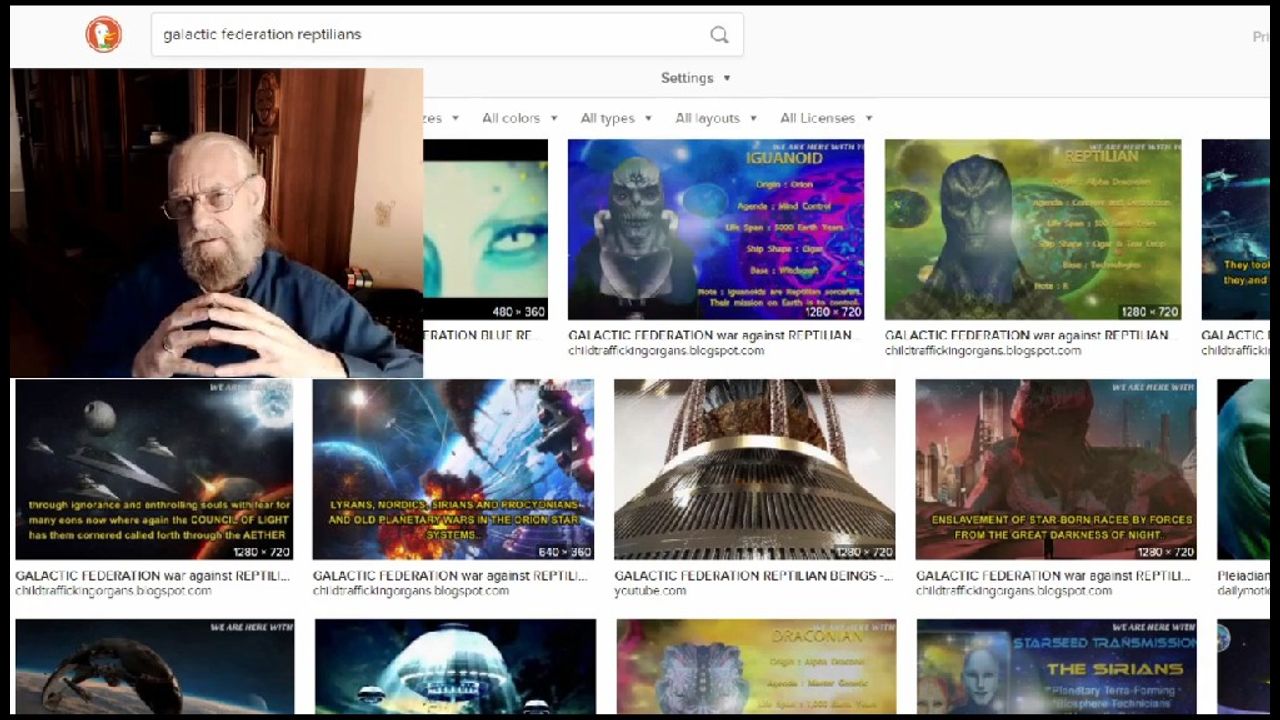
Task: Select the Enslavement of Star-Born Races thumbnail
Action: point(1055,469)
